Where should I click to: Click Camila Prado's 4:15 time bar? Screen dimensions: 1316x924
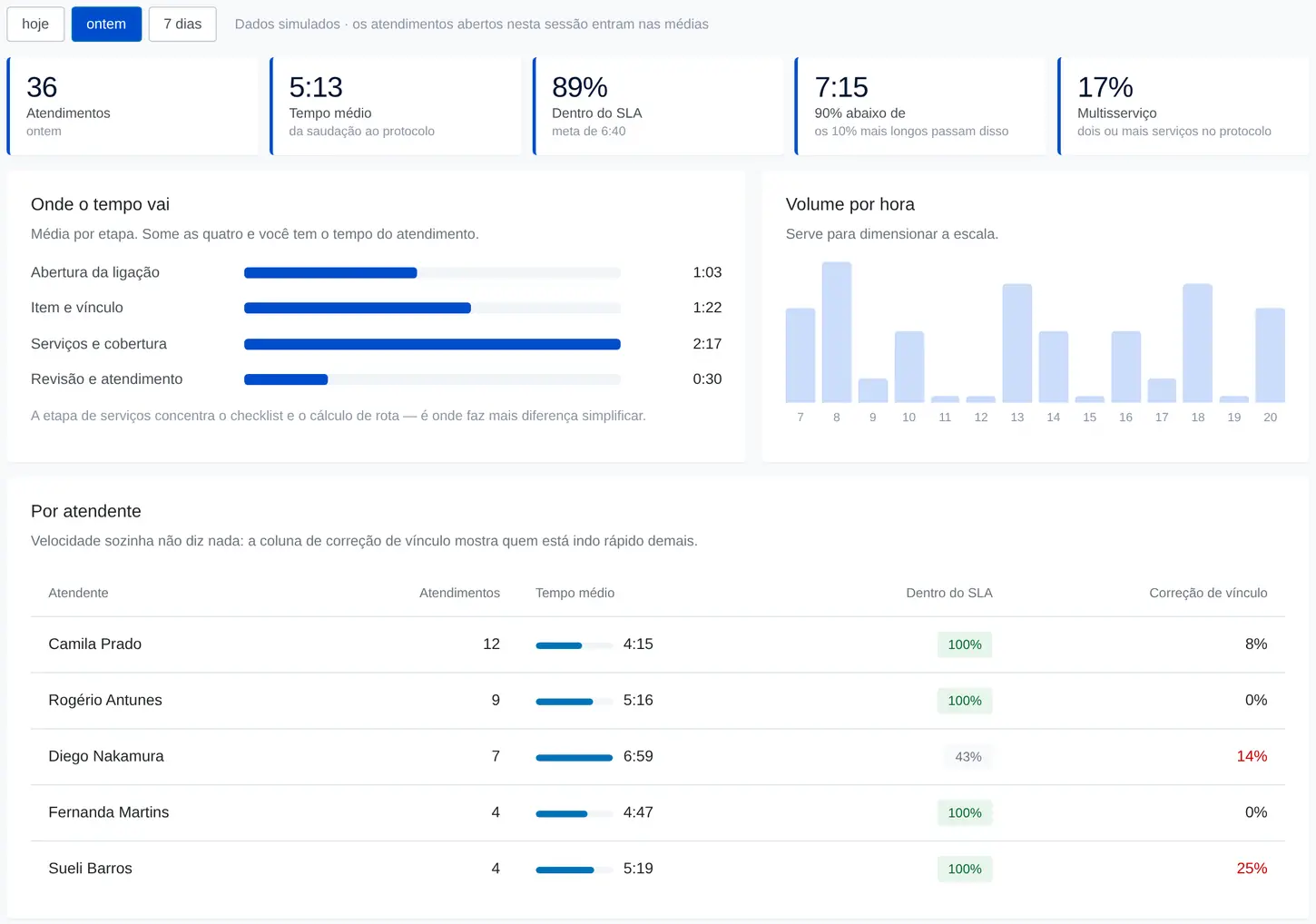pyautogui.click(x=575, y=645)
